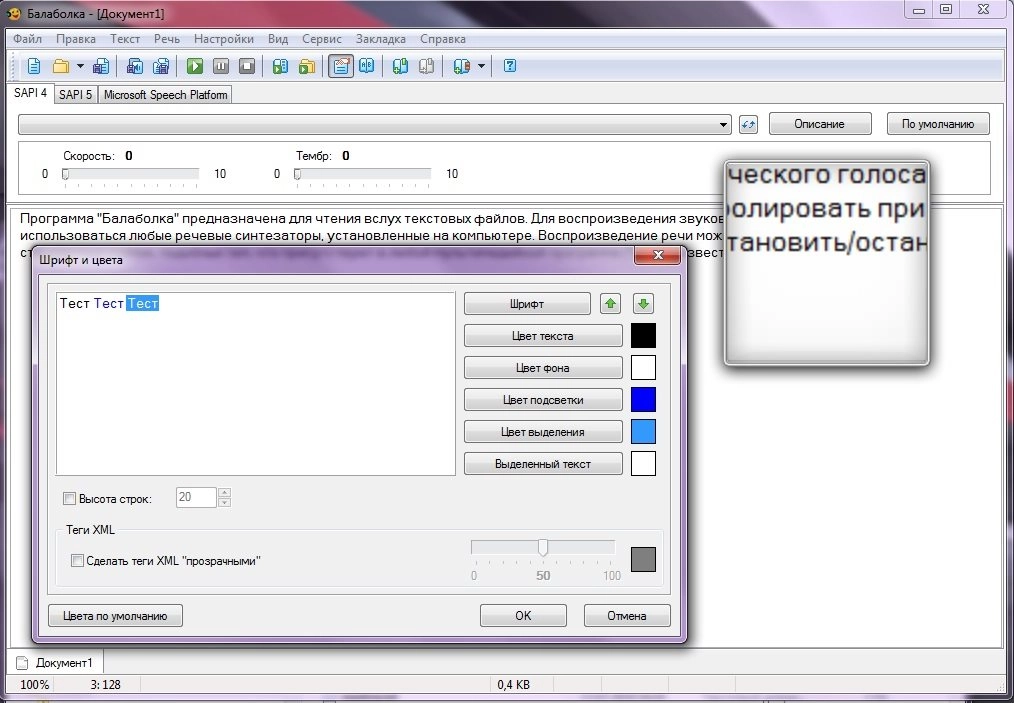1014x703 pixels.
Task: Expand the arrow next to Open folder icon
Action: click(80, 66)
